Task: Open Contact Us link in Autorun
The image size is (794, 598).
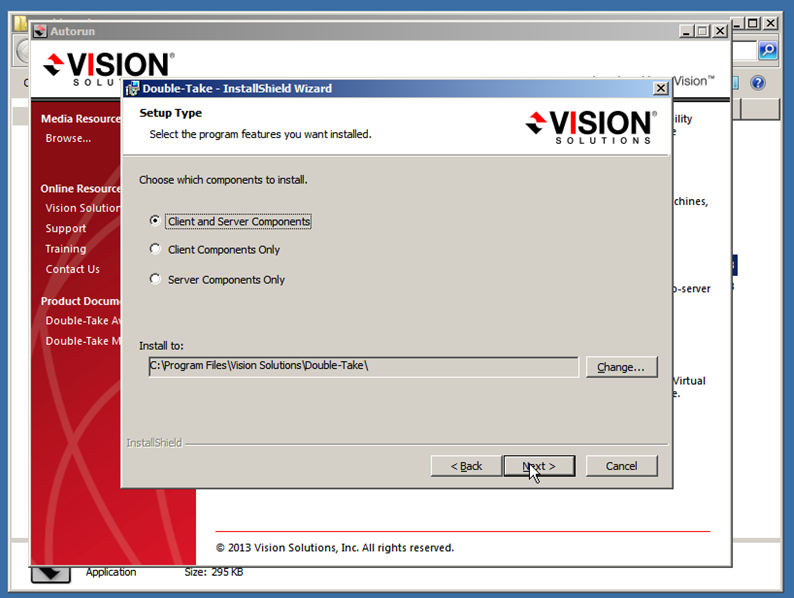Action: coord(72,269)
